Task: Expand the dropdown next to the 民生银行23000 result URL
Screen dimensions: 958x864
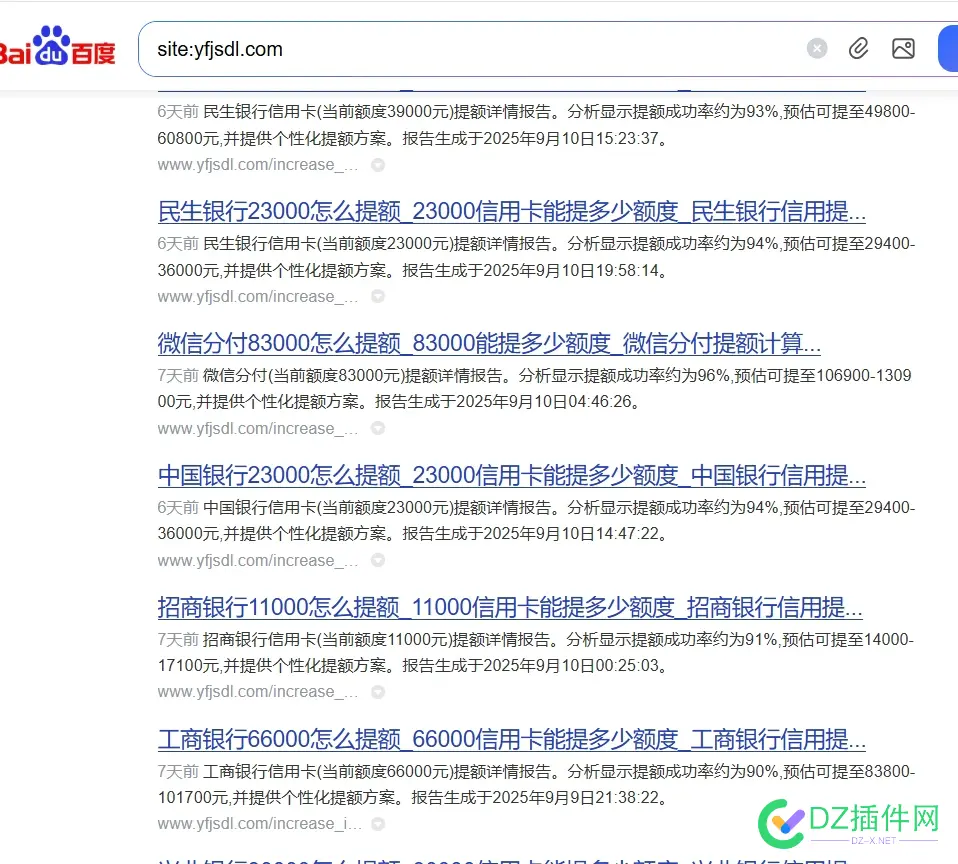Action: click(x=377, y=296)
